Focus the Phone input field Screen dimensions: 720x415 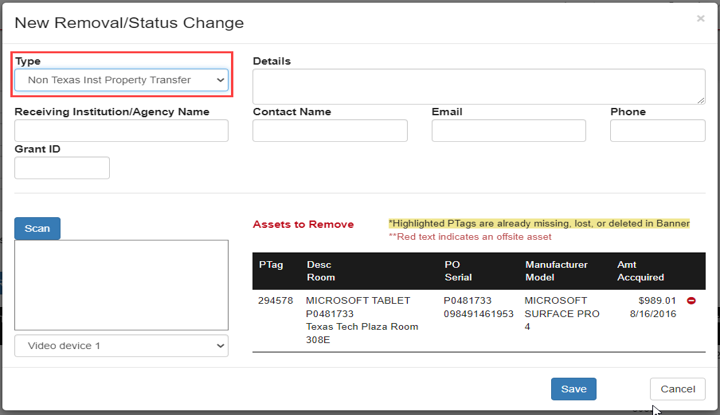click(x=658, y=130)
